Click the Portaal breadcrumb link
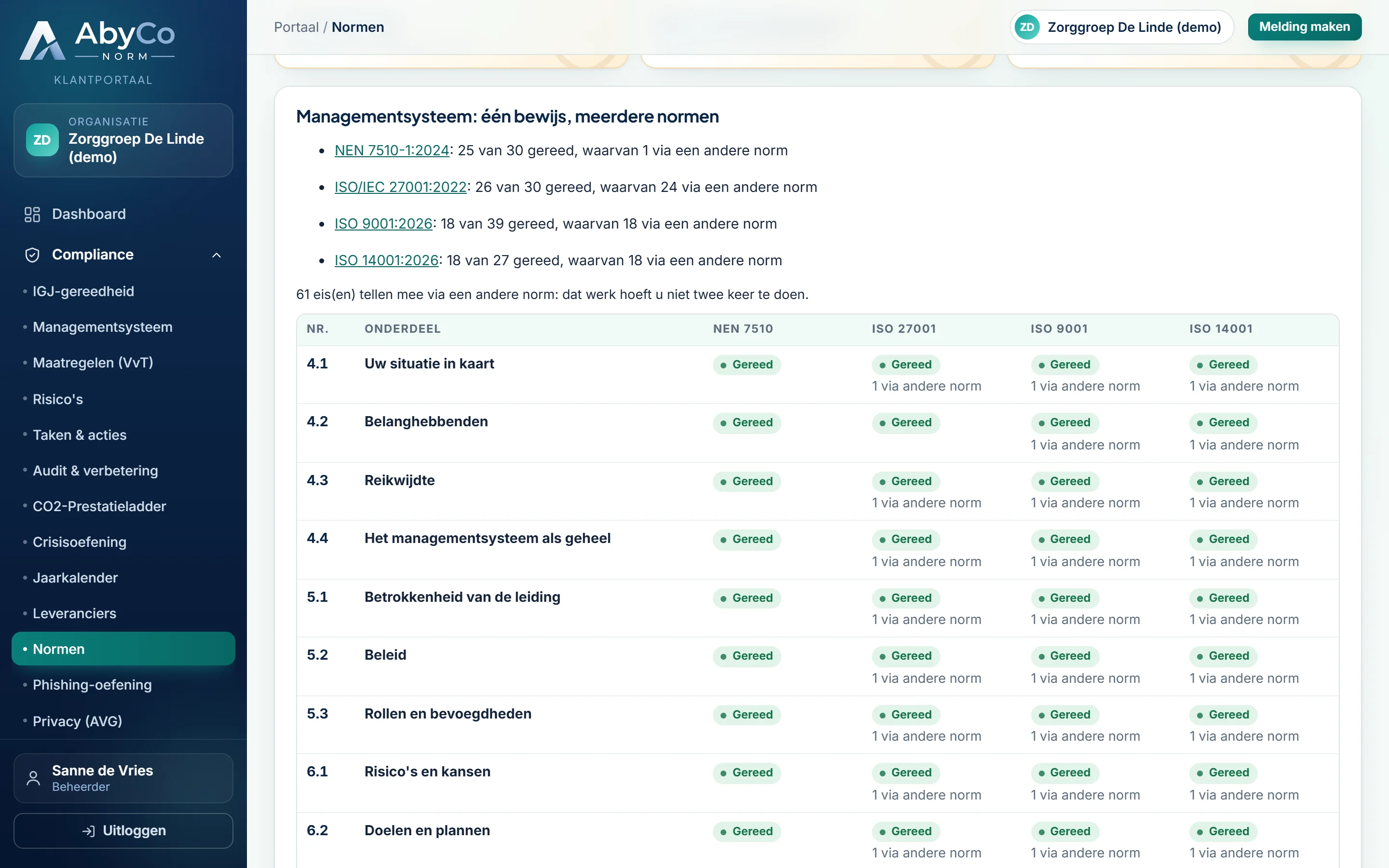The height and width of the screenshot is (868, 1389). click(x=296, y=27)
